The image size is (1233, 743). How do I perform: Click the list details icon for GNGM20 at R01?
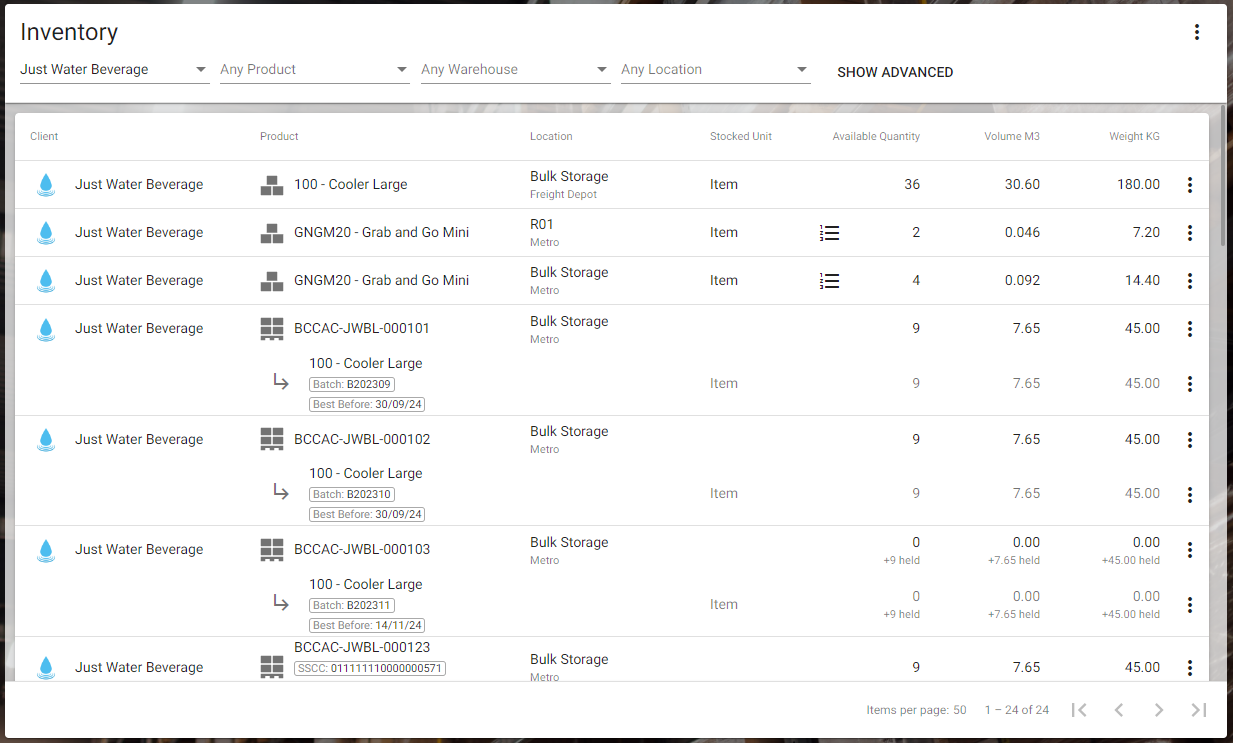[x=829, y=233]
